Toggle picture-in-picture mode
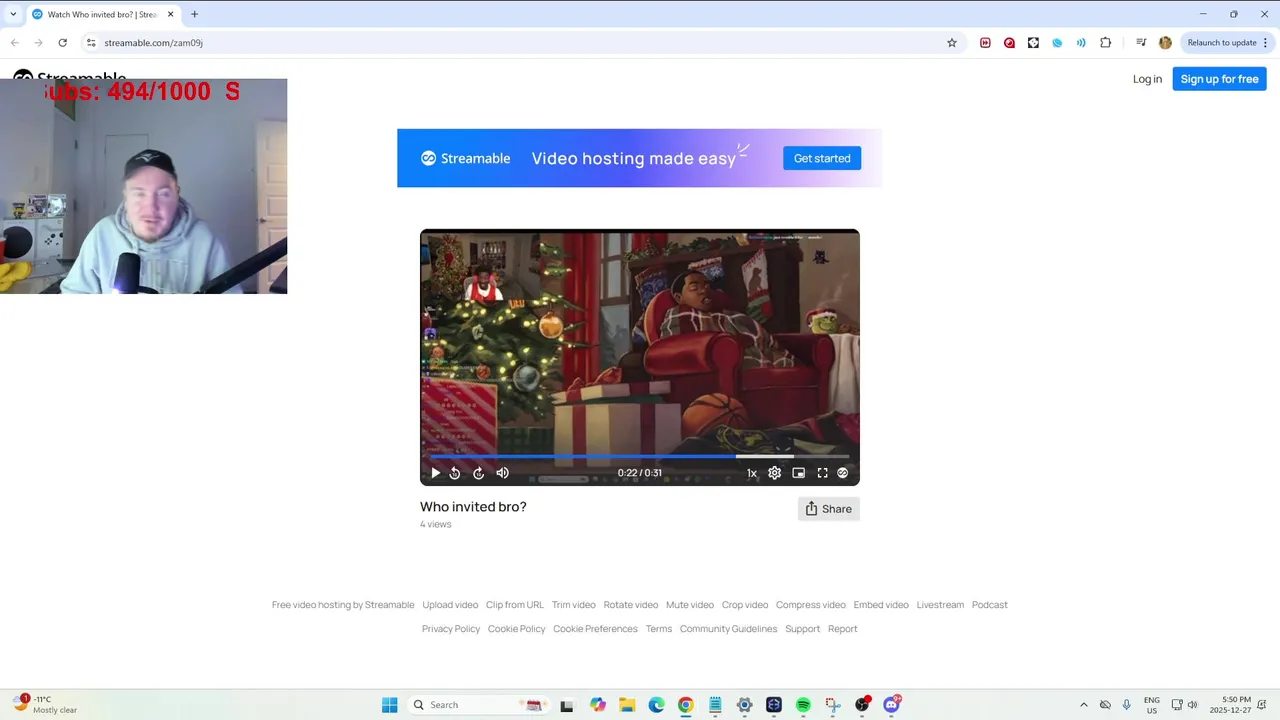1280x720 pixels. click(x=799, y=473)
